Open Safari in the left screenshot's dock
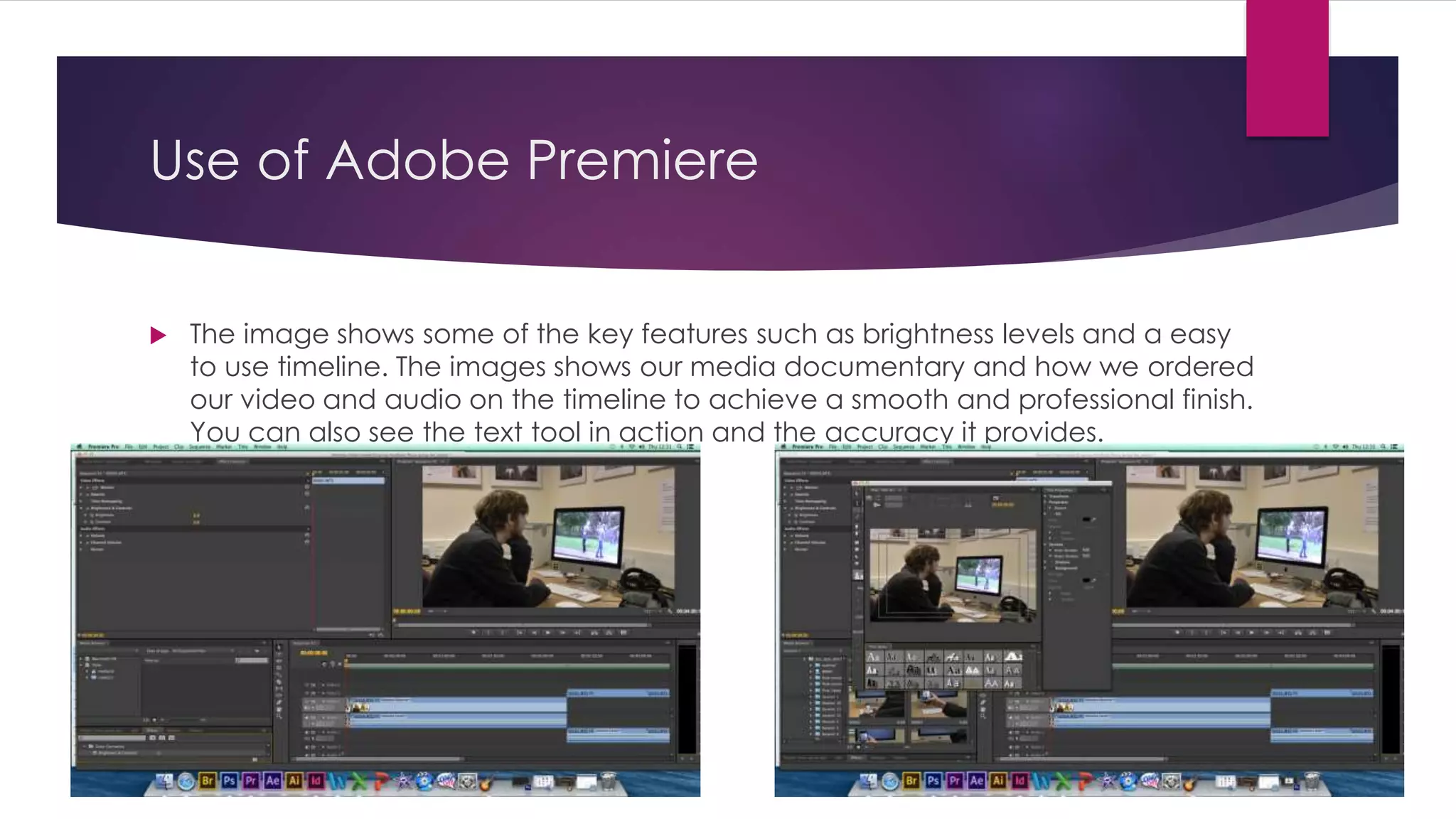This screenshot has width=1456, height=819. coord(186,782)
